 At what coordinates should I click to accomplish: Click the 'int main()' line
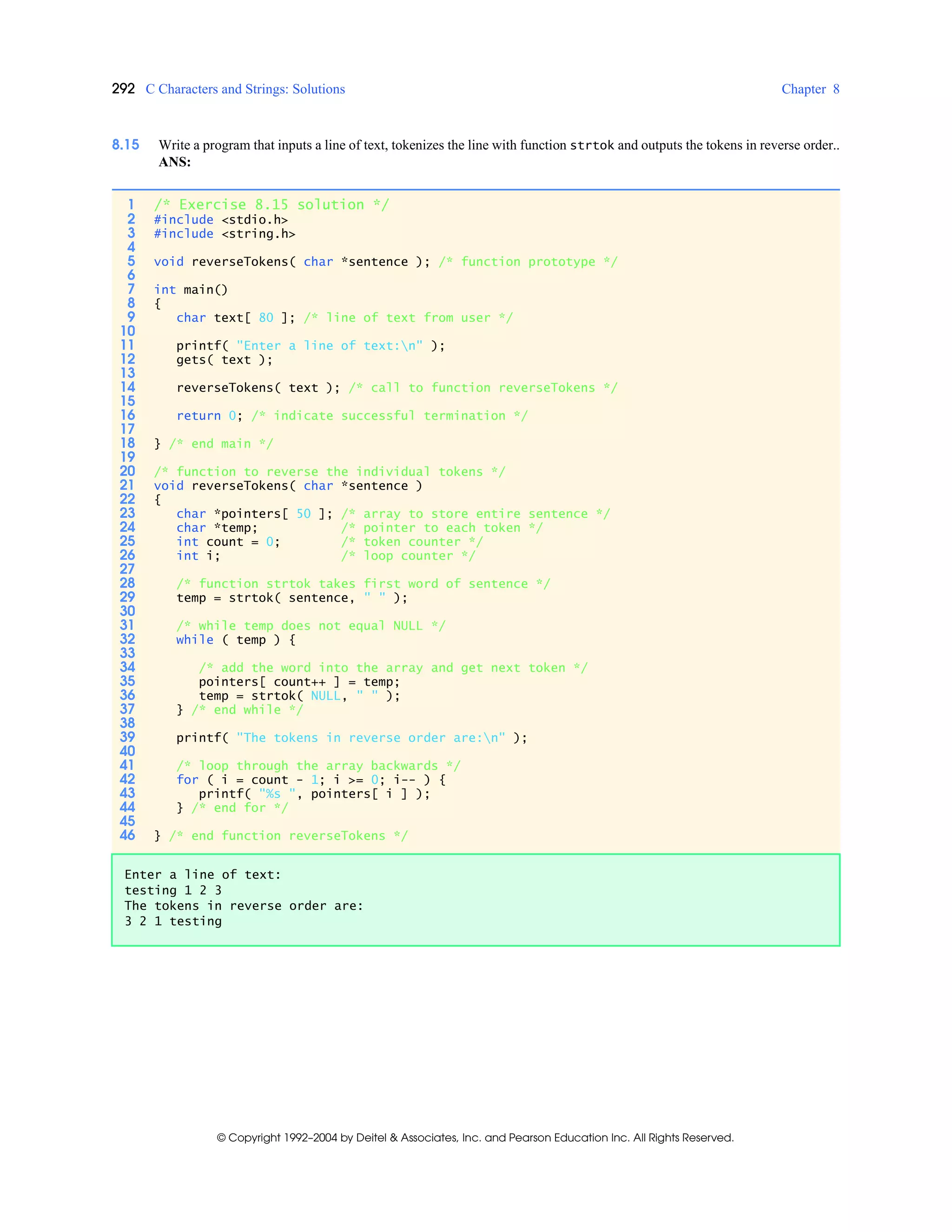tap(191, 289)
